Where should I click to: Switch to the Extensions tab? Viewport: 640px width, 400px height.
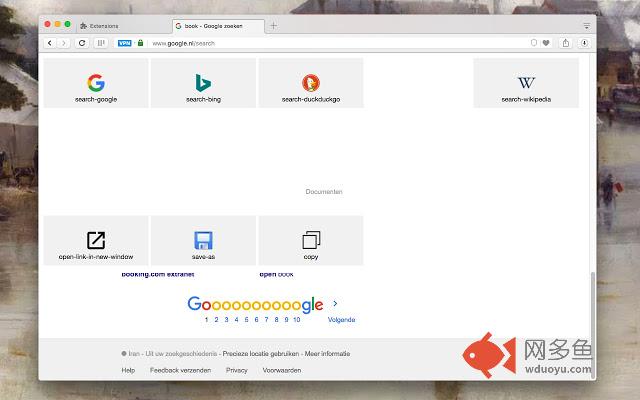[x=103, y=25]
